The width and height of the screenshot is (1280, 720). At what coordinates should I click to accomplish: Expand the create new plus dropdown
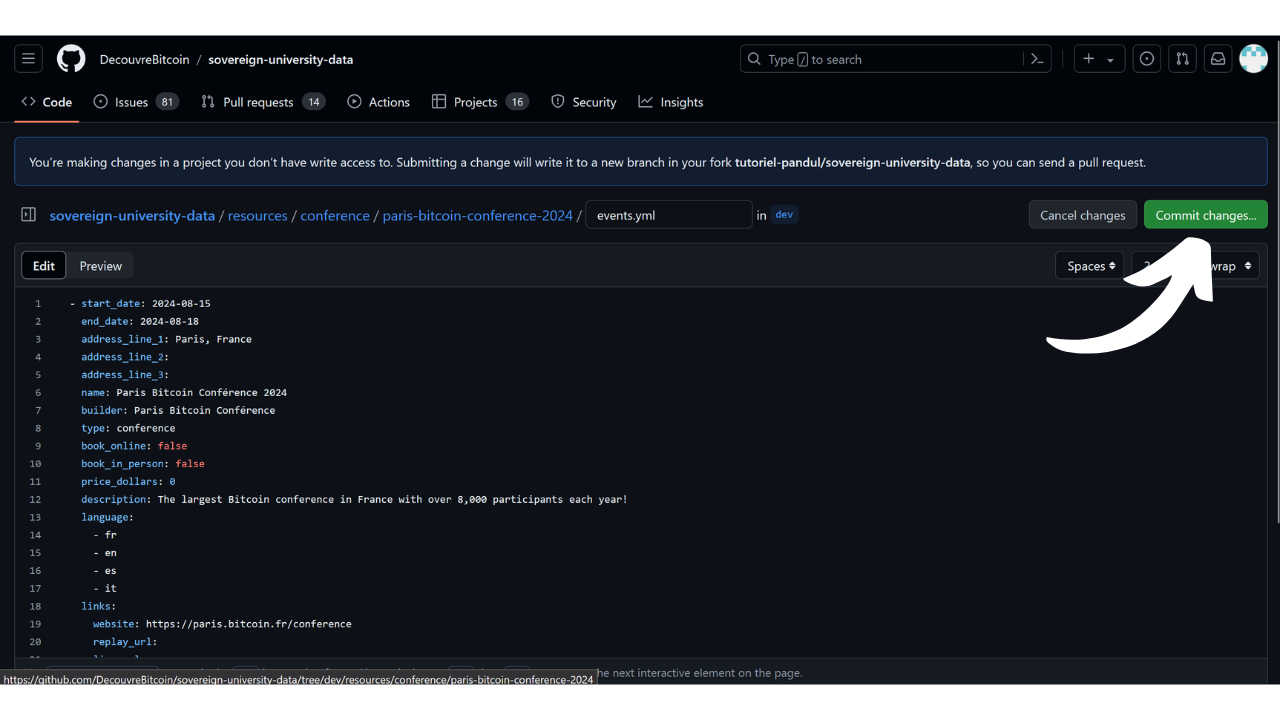[1098, 59]
